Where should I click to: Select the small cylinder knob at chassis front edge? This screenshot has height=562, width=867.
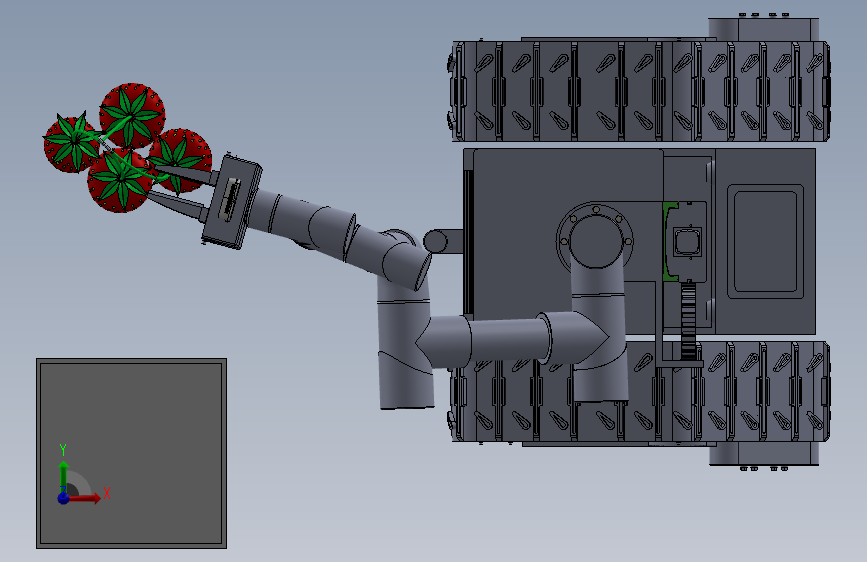click(435, 241)
